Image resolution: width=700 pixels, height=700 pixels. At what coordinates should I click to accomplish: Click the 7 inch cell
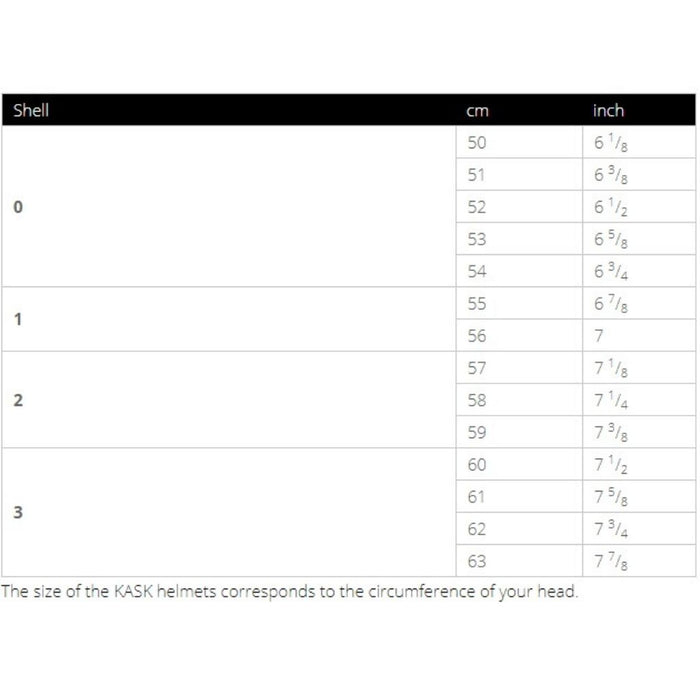pos(600,336)
